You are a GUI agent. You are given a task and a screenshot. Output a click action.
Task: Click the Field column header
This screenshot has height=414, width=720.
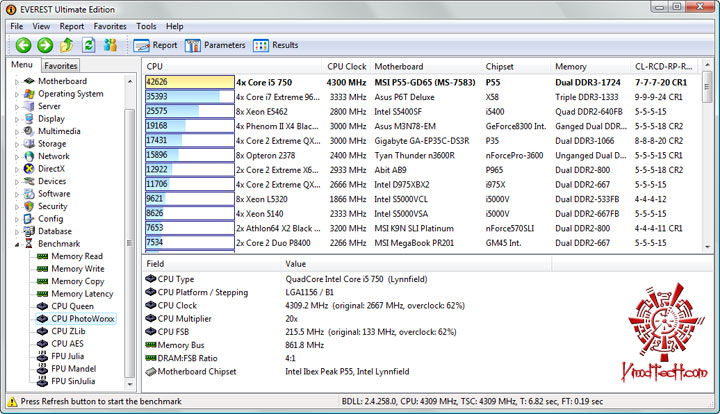pyautogui.click(x=212, y=264)
